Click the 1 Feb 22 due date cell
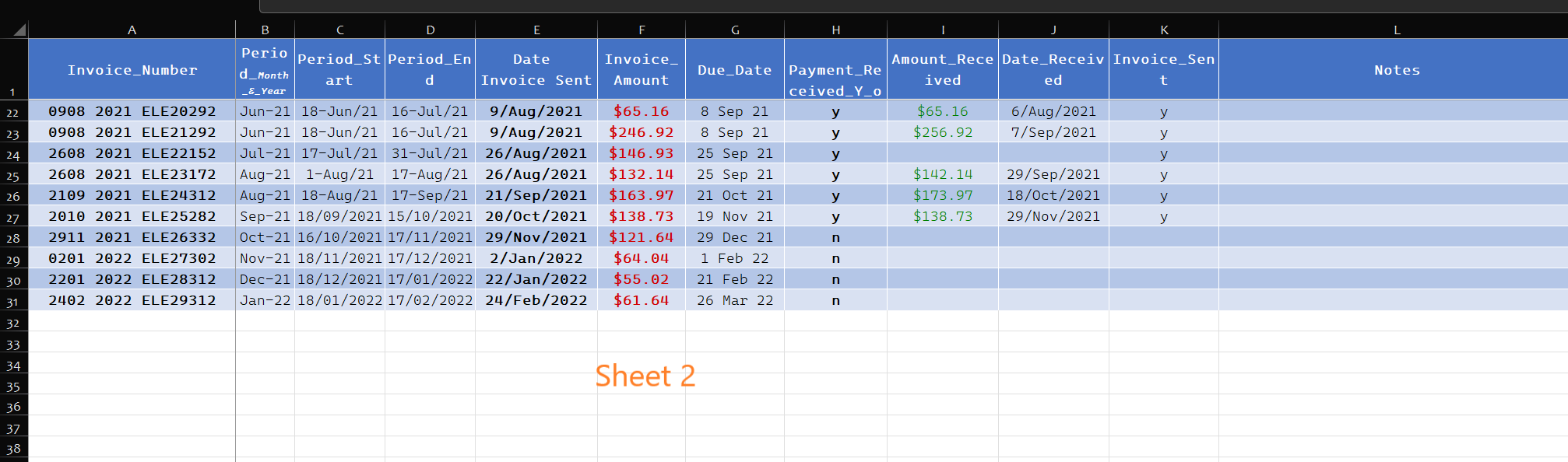 pyautogui.click(x=735, y=258)
